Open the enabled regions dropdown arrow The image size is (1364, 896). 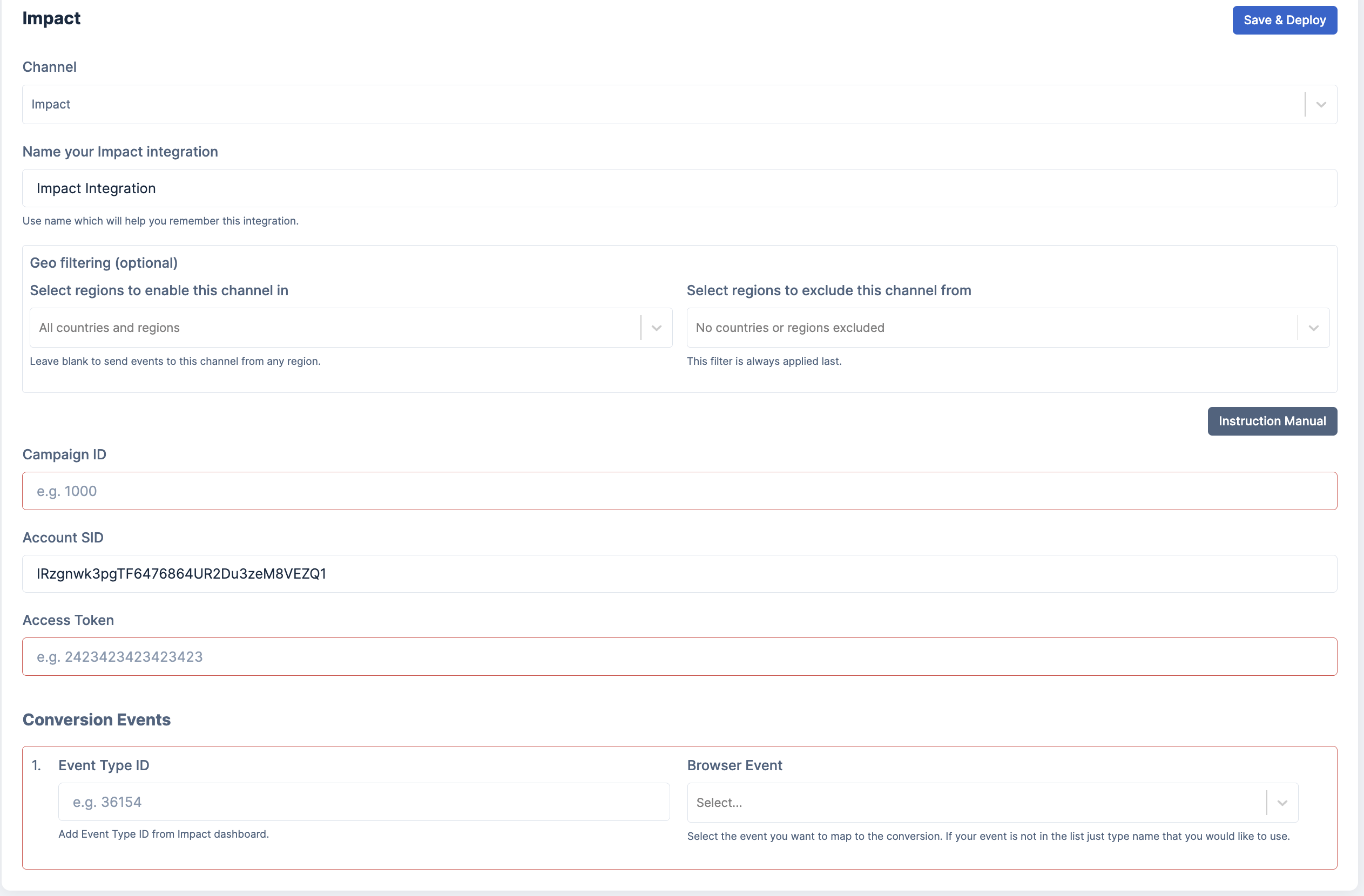coord(656,328)
